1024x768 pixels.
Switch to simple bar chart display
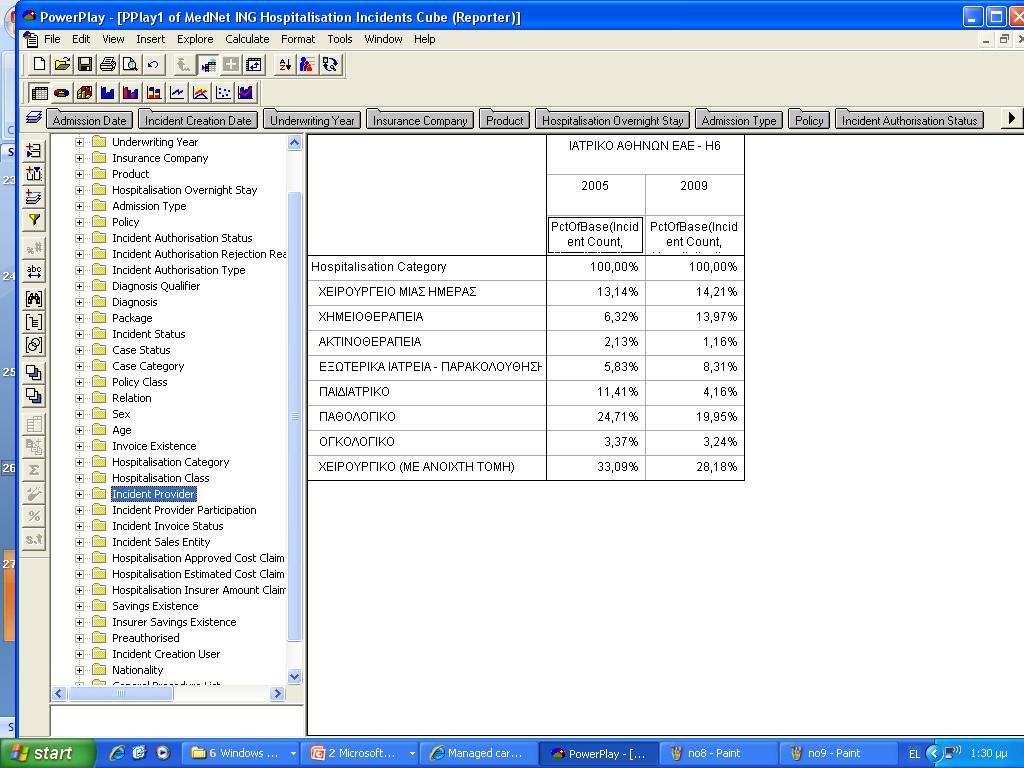pos(107,93)
